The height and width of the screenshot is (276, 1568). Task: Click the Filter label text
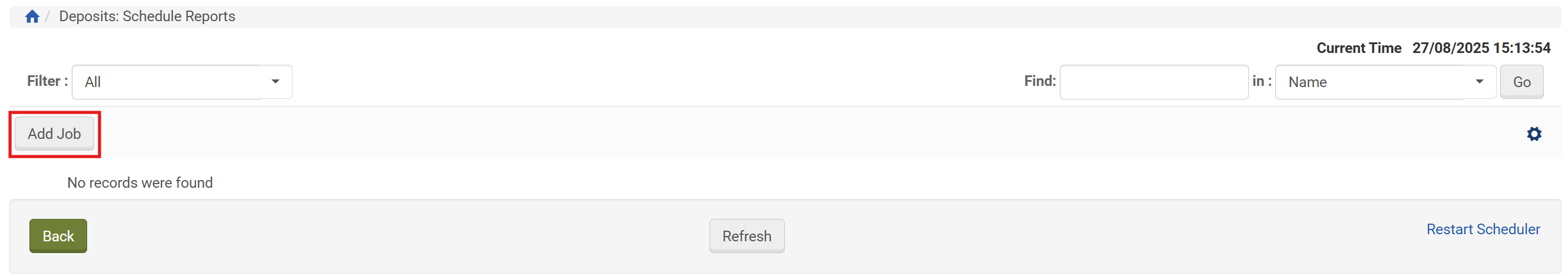(47, 81)
